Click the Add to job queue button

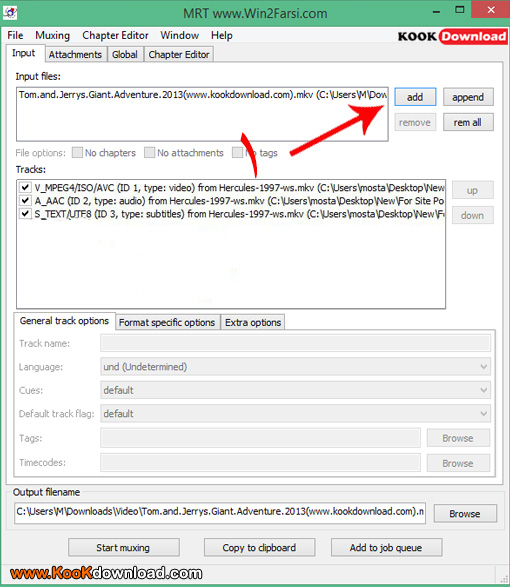[x=386, y=548]
